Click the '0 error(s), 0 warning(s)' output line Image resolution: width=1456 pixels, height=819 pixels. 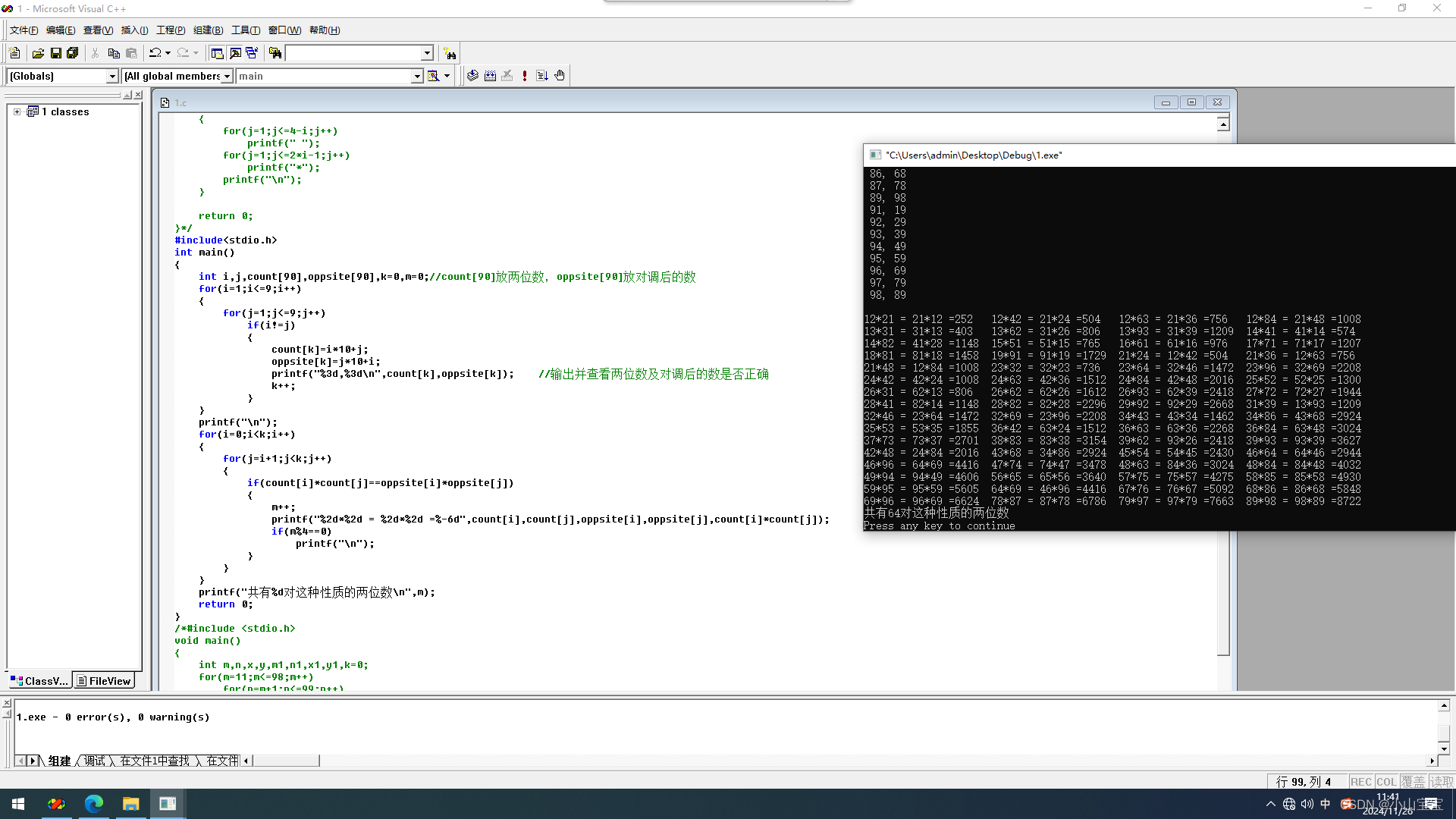[x=113, y=717]
